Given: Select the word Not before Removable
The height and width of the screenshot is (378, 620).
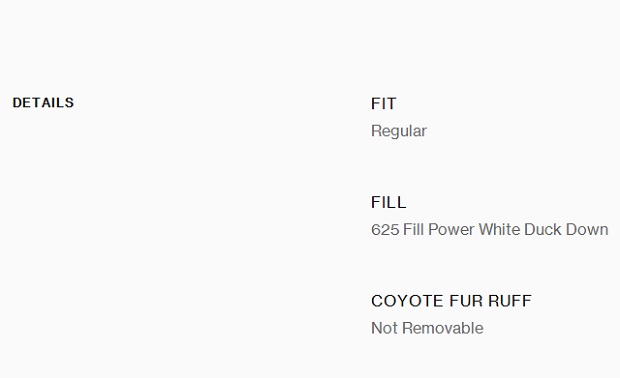Looking at the screenshot, I should point(384,328).
